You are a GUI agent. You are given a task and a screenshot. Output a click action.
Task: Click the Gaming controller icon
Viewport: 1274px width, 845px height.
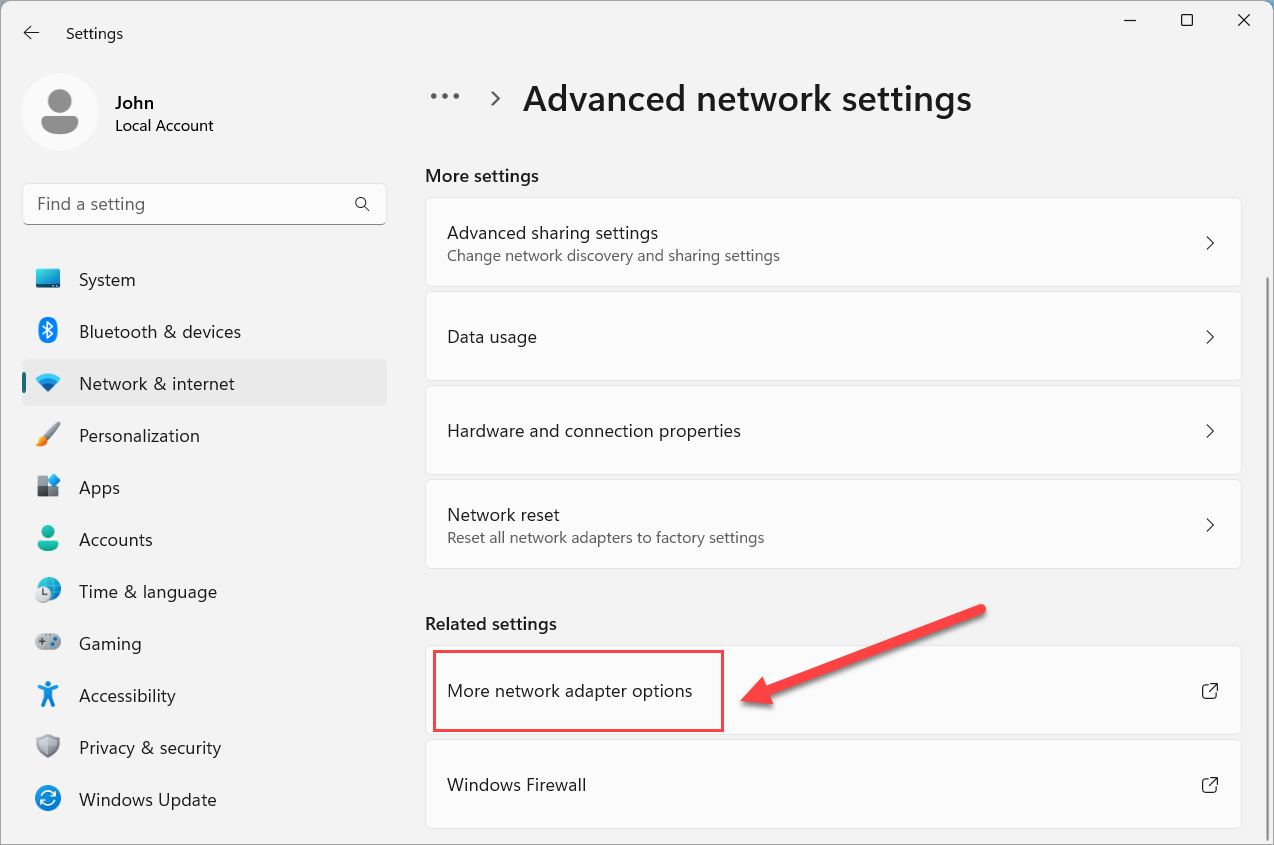coord(47,643)
